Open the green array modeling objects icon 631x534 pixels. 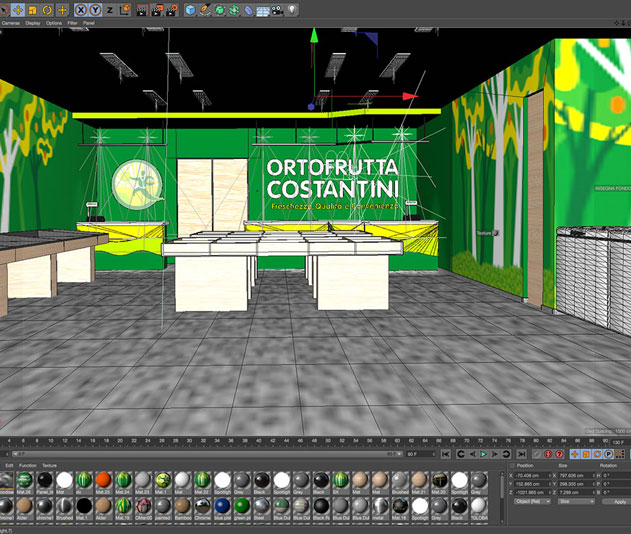tap(234, 10)
